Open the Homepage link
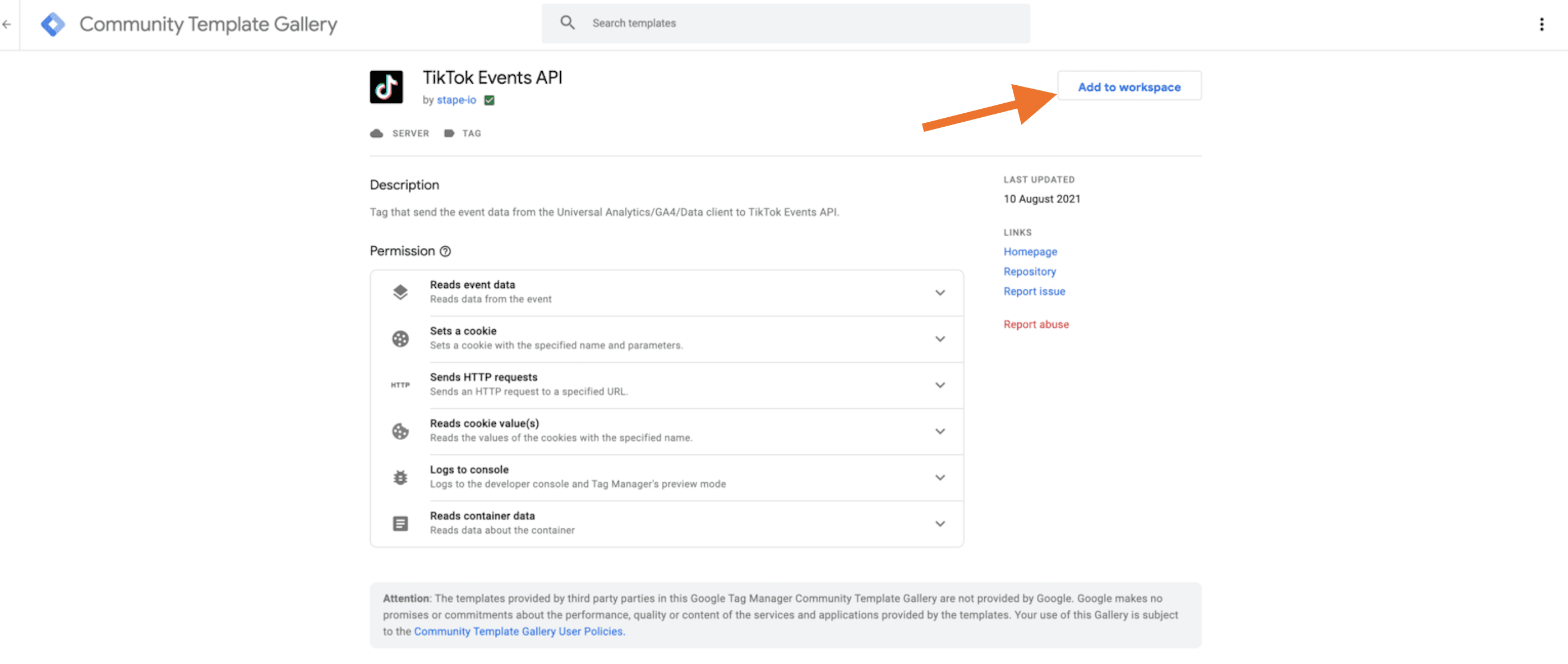1568x664 pixels. point(1030,252)
